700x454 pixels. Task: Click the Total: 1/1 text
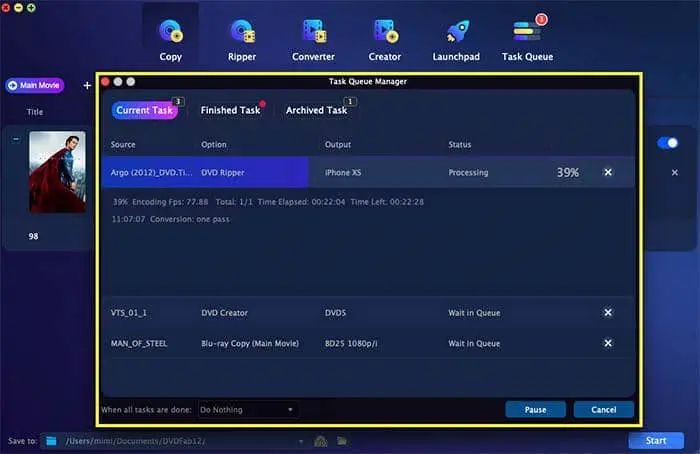pyautogui.click(x=234, y=202)
